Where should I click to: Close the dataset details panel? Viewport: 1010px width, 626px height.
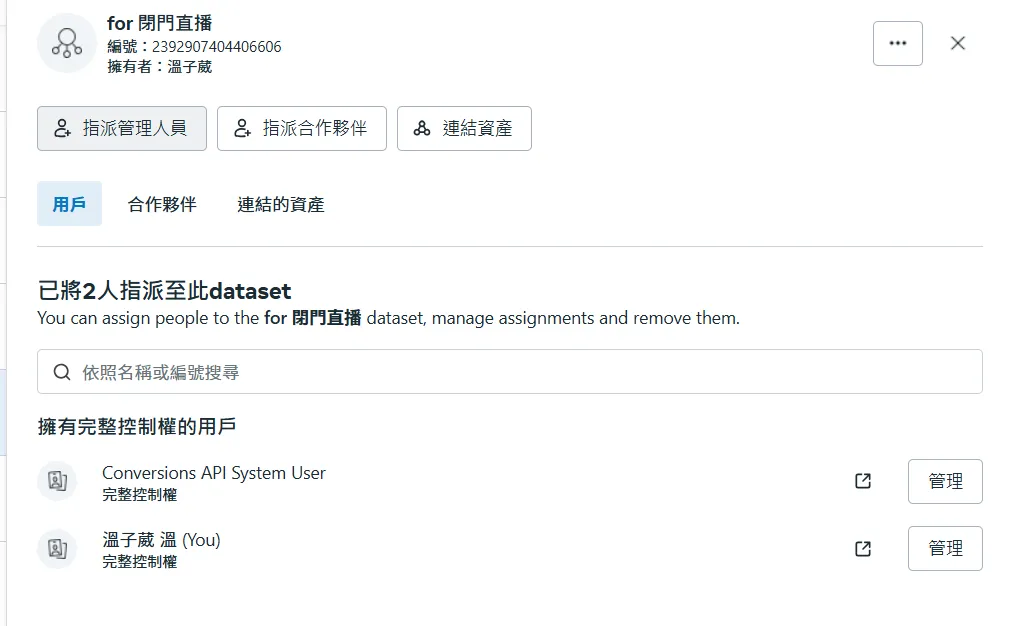pyautogui.click(x=957, y=43)
